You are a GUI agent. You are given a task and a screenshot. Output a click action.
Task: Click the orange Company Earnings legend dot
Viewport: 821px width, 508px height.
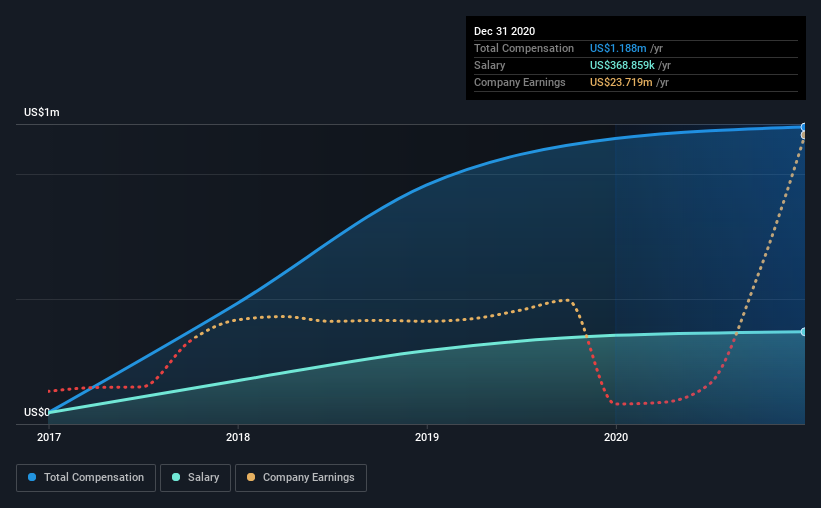251,477
